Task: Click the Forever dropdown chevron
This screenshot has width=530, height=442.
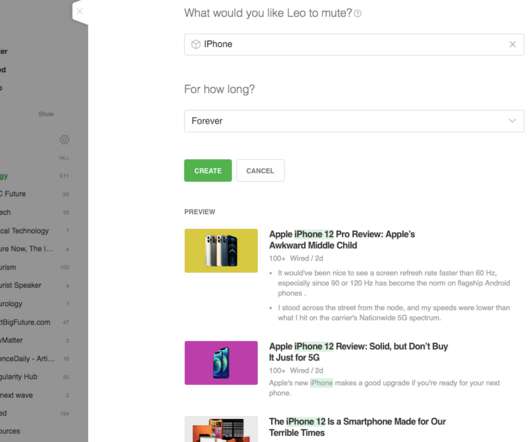Action: point(512,121)
